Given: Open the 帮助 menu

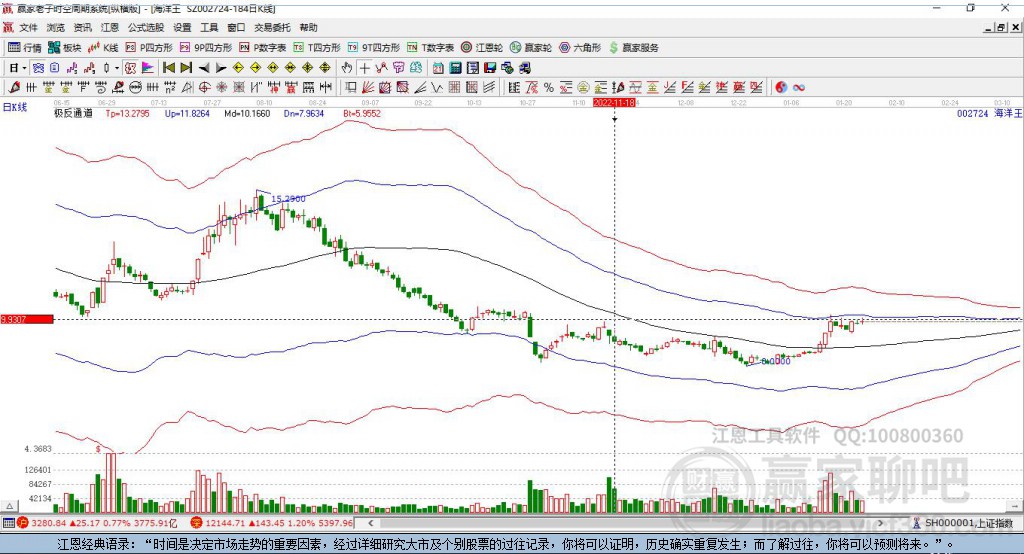Looking at the screenshot, I should [308, 27].
